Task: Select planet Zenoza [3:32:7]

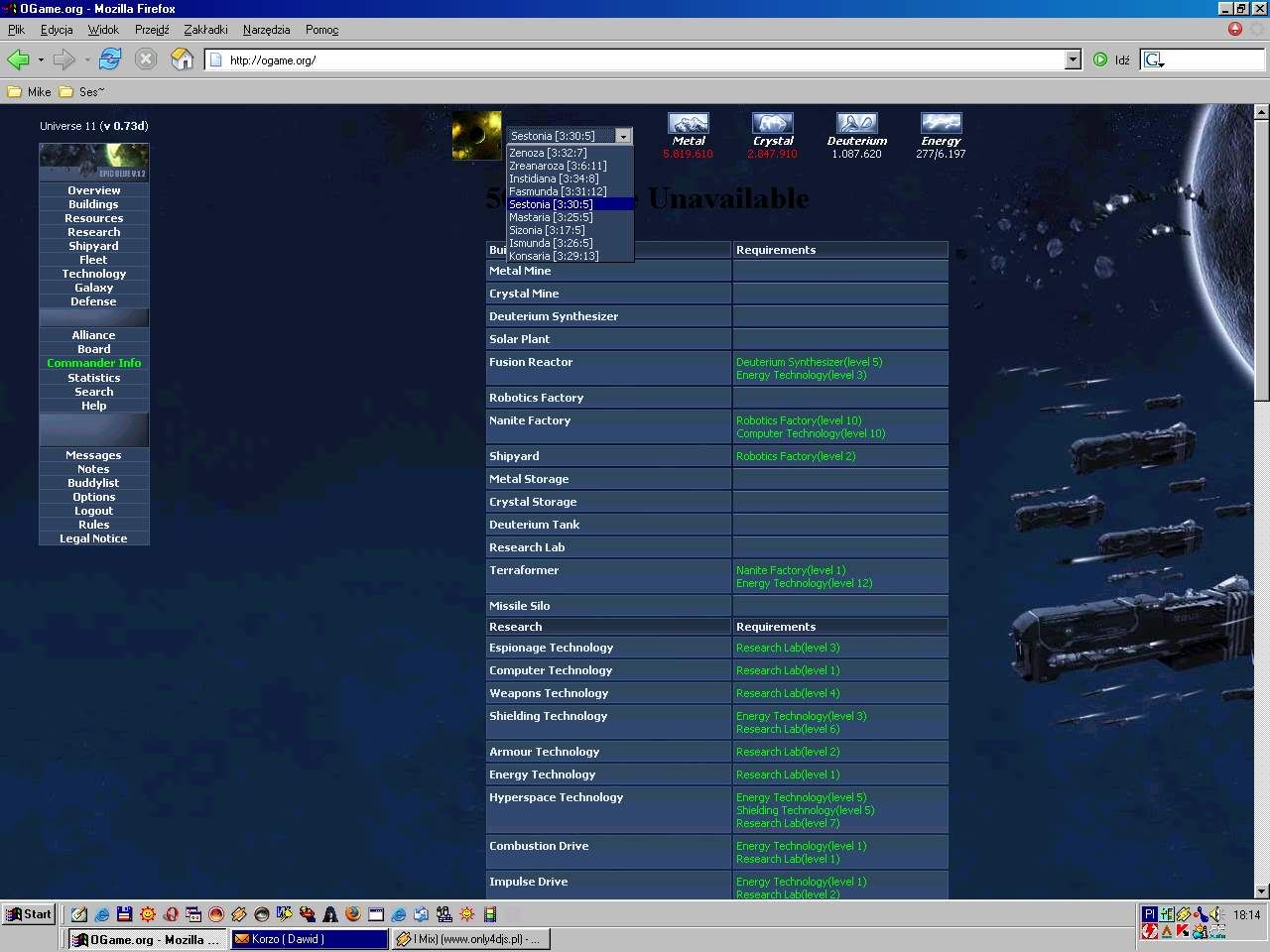Action: (x=570, y=153)
